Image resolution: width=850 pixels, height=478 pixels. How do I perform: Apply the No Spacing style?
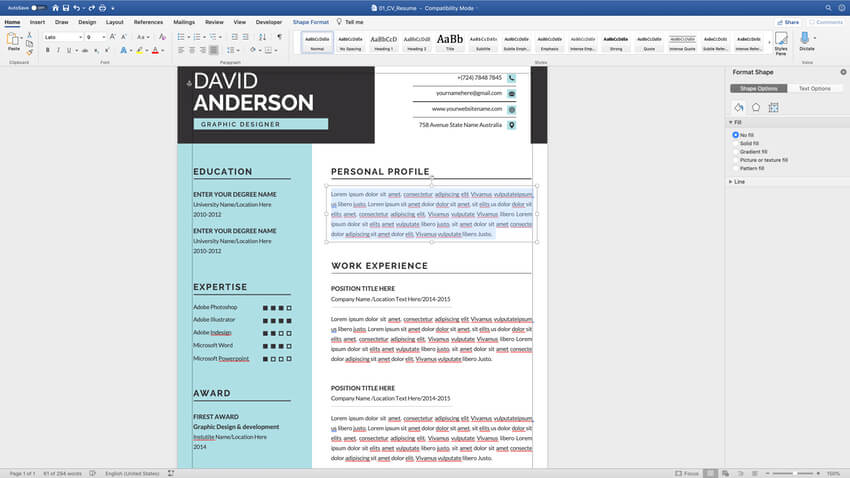pyautogui.click(x=350, y=42)
